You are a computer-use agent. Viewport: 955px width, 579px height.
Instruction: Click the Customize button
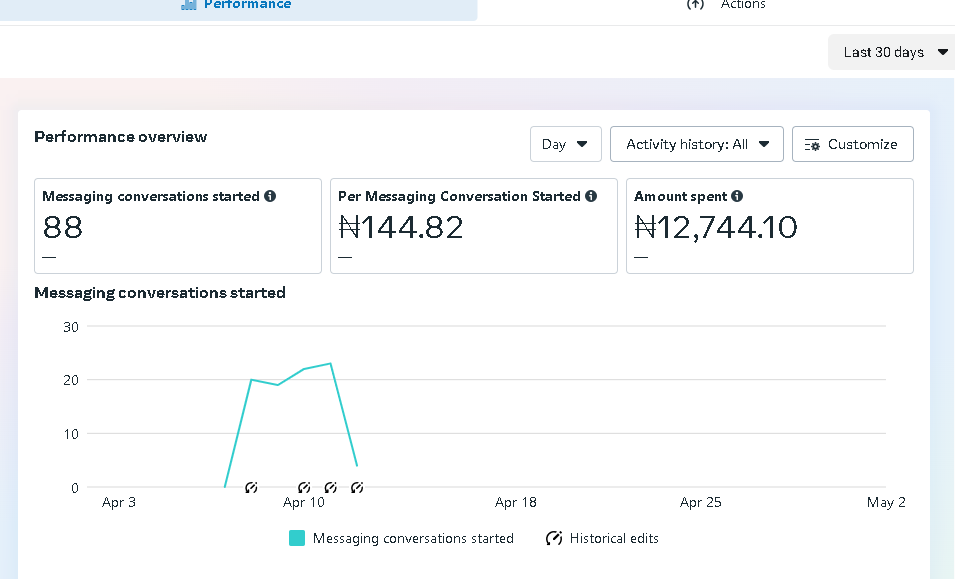853,144
